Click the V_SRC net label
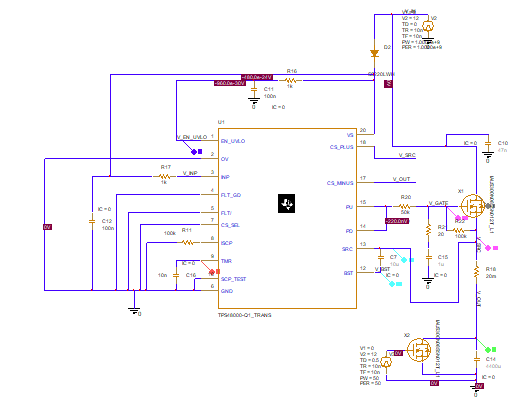Viewport: 519px width, 400px height. 407,155
